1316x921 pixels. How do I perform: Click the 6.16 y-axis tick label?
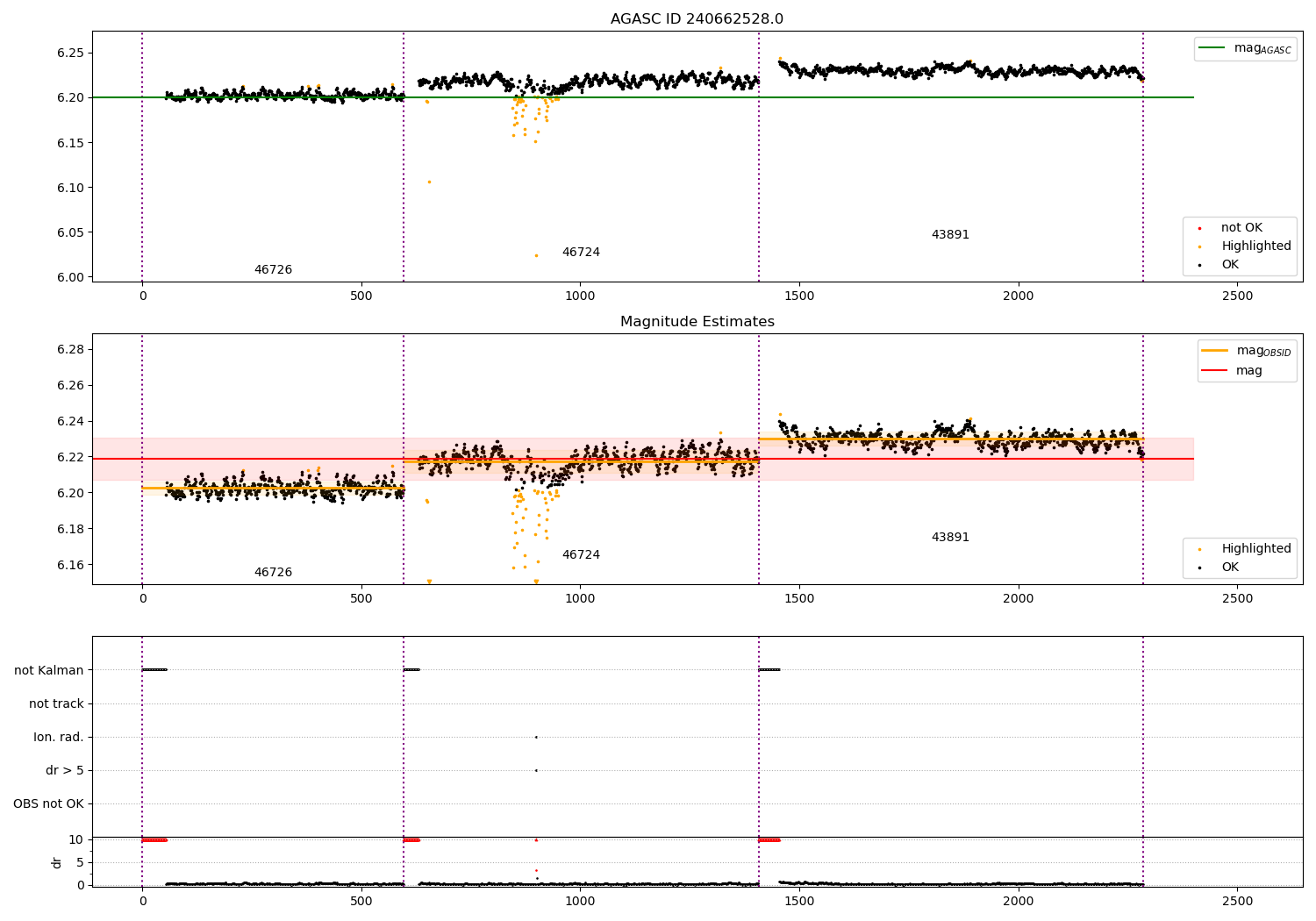pyautogui.click(x=69, y=565)
